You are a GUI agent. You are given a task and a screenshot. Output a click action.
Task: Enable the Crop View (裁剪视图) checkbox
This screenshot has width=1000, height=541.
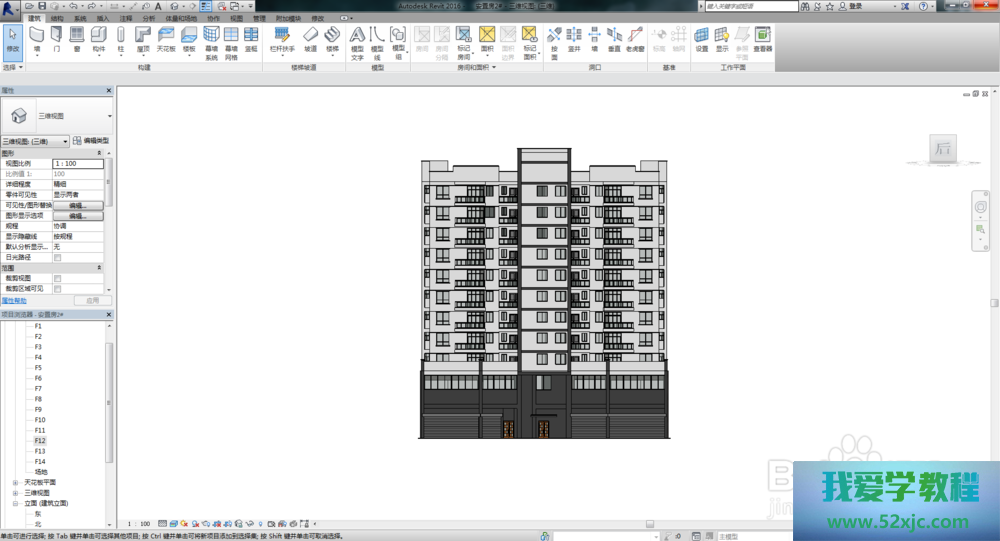(57, 278)
